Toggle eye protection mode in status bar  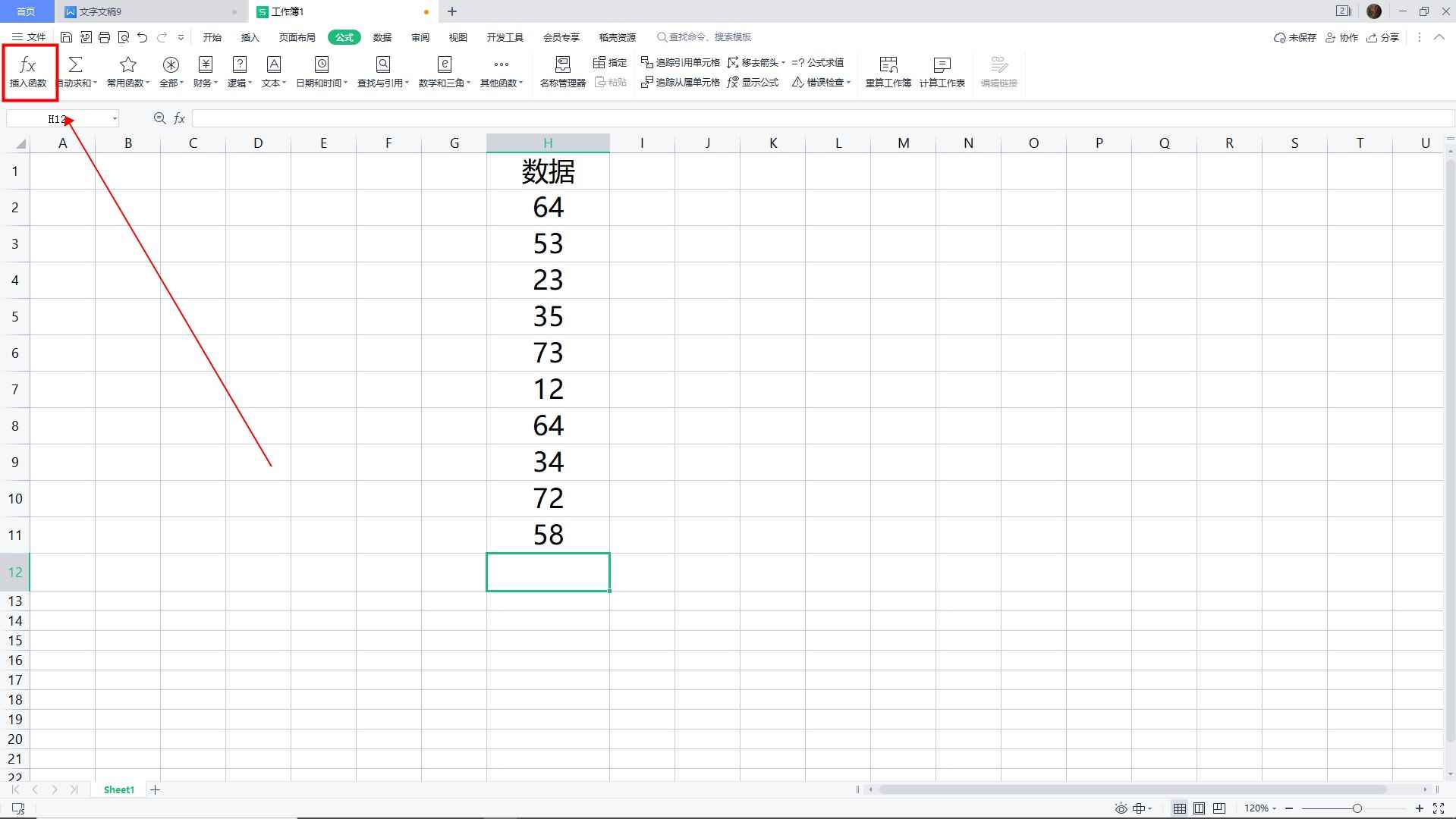click(1121, 808)
